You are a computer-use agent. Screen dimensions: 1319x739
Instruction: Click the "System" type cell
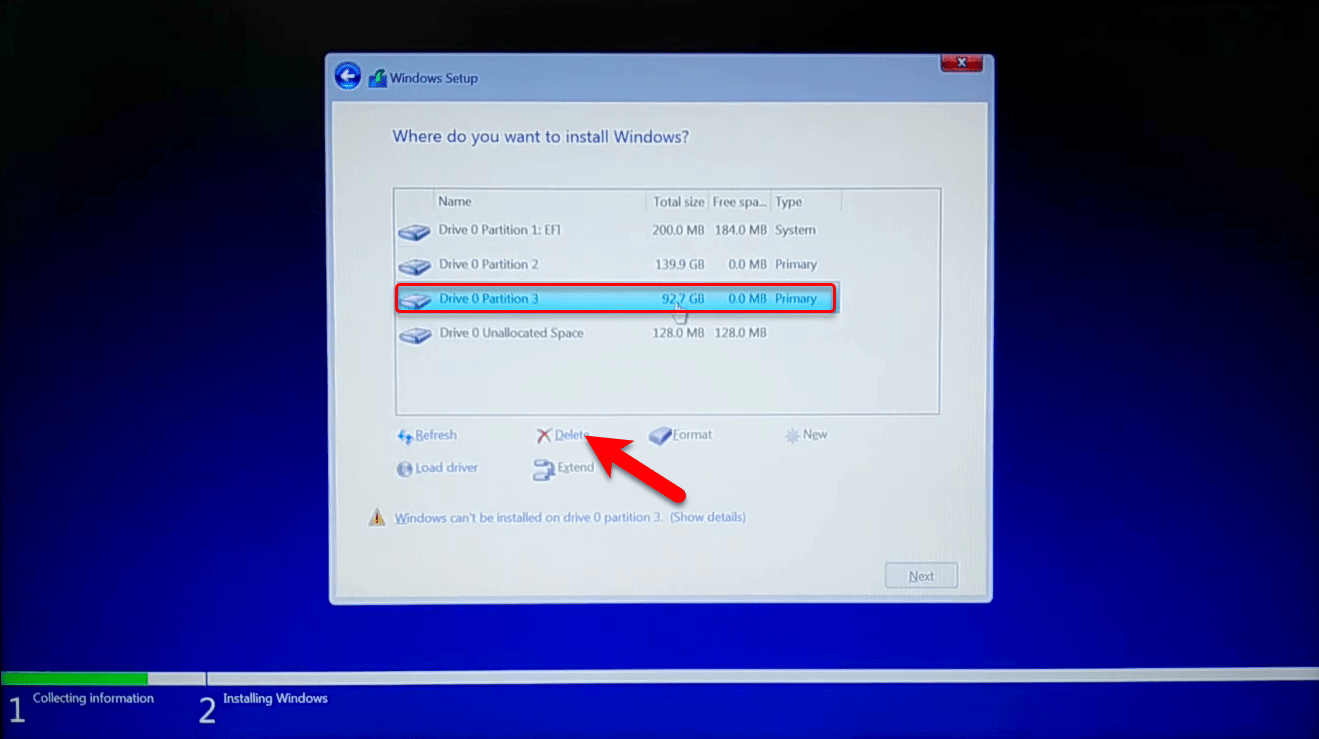(x=796, y=230)
